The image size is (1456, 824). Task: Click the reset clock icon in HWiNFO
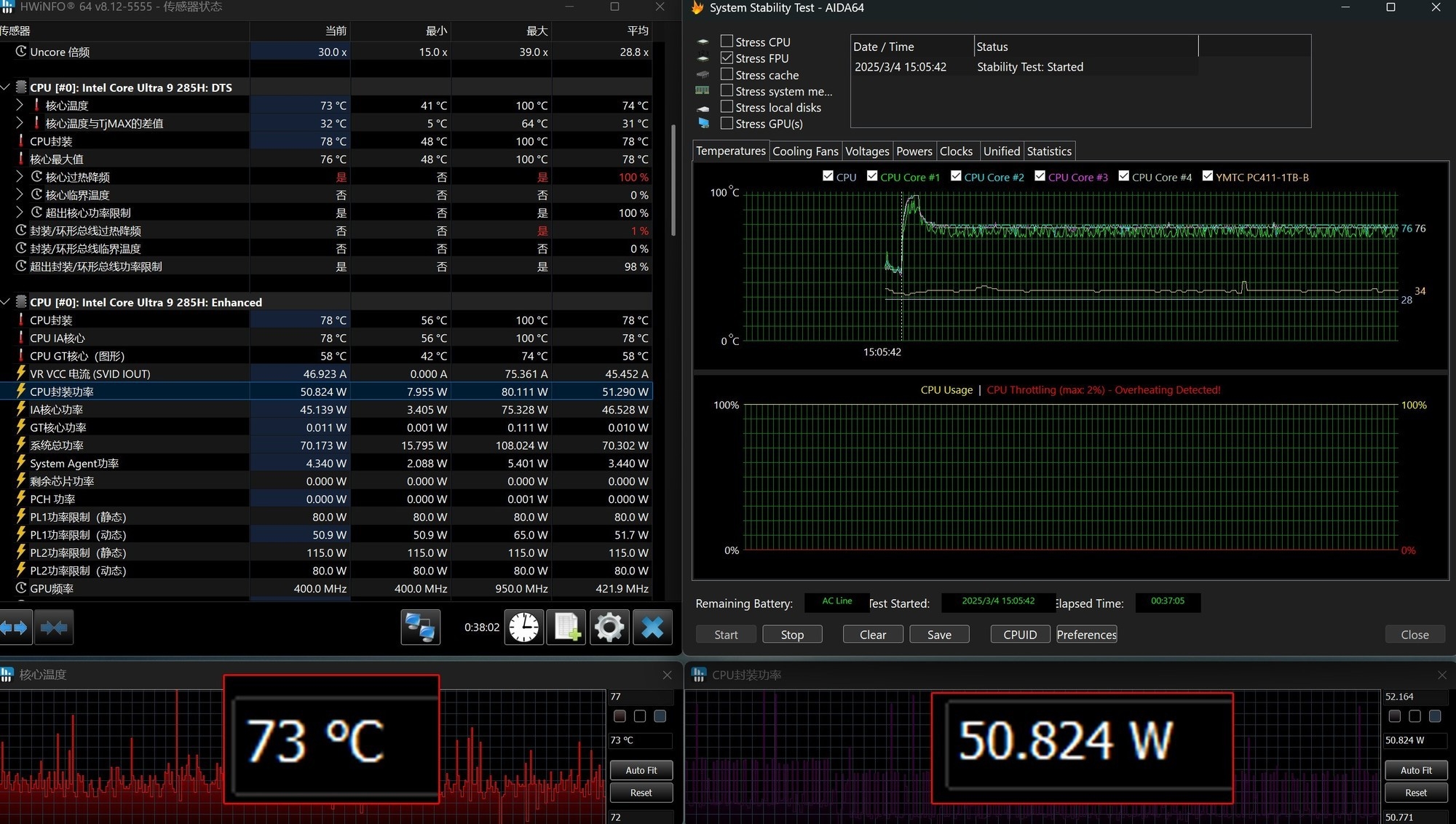[x=523, y=627]
